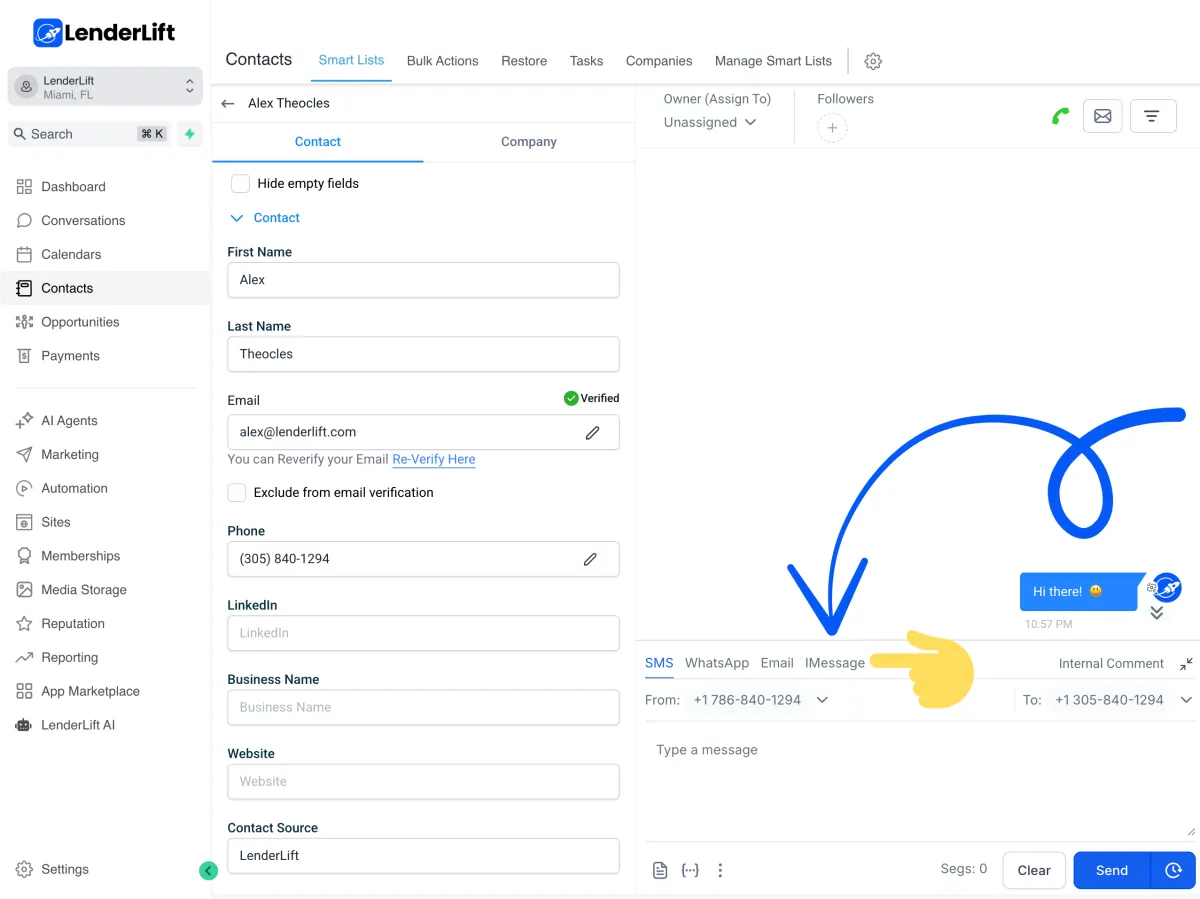Click the Website input field
1200x899 pixels.
pyautogui.click(x=423, y=781)
